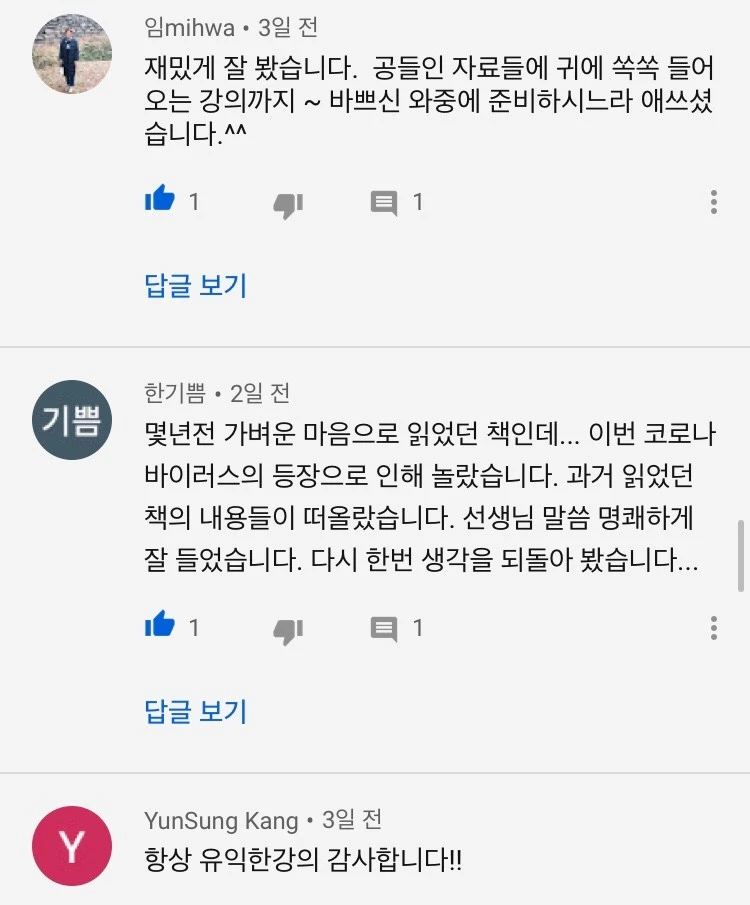Open YunSung Kang's Y avatar
Image resolution: width=750 pixels, height=905 pixels.
click(72, 846)
